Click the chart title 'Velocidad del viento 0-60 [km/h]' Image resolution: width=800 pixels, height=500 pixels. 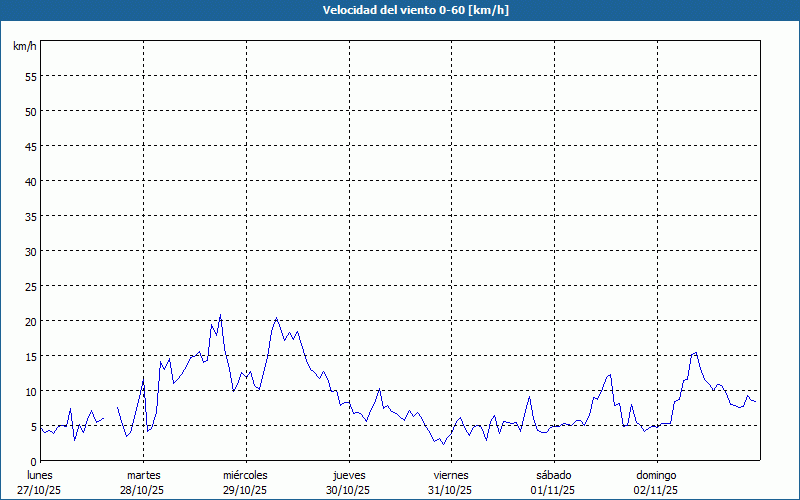click(x=400, y=11)
